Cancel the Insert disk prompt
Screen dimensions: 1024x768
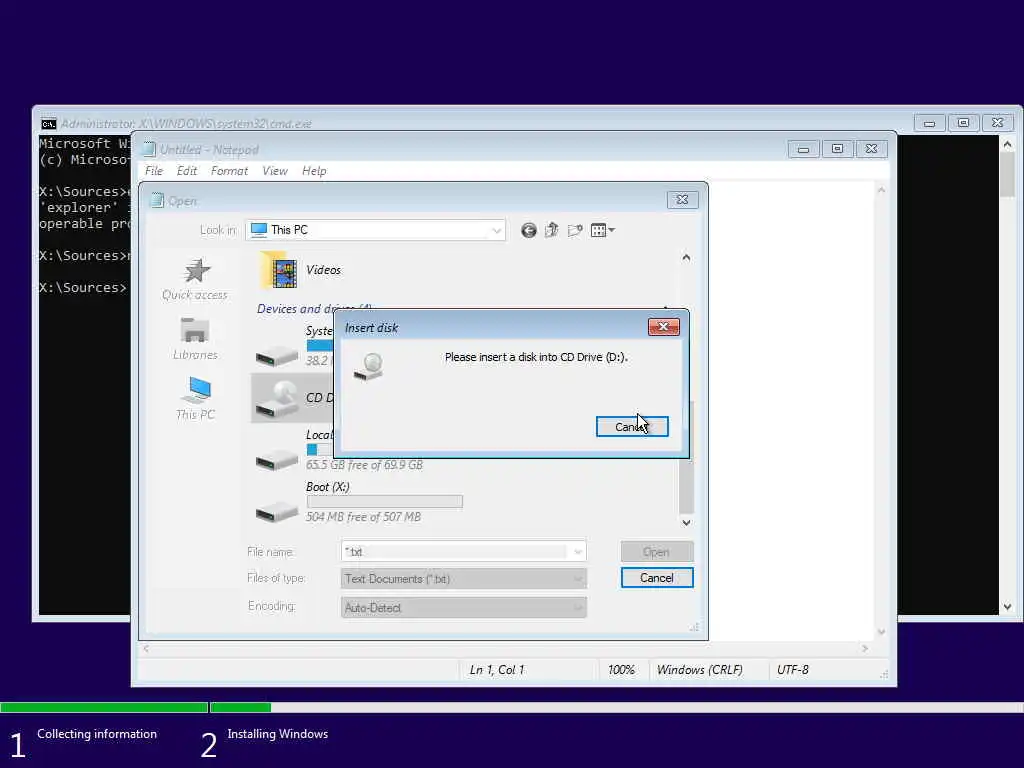click(632, 426)
